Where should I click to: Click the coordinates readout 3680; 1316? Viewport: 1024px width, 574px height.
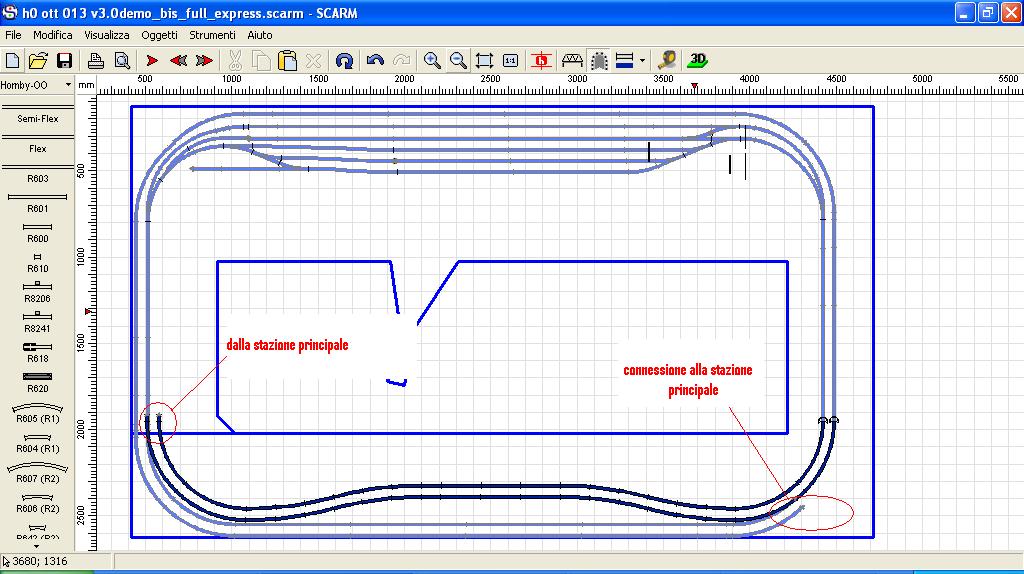(40, 561)
